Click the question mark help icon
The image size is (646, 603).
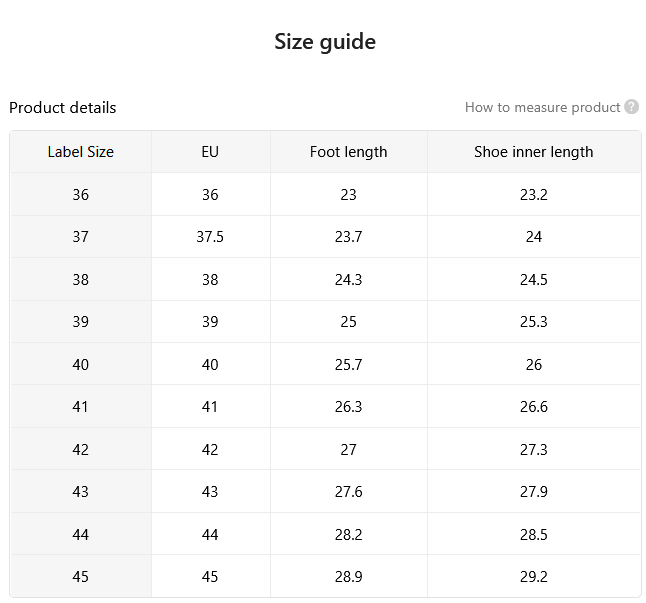click(631, 107)
